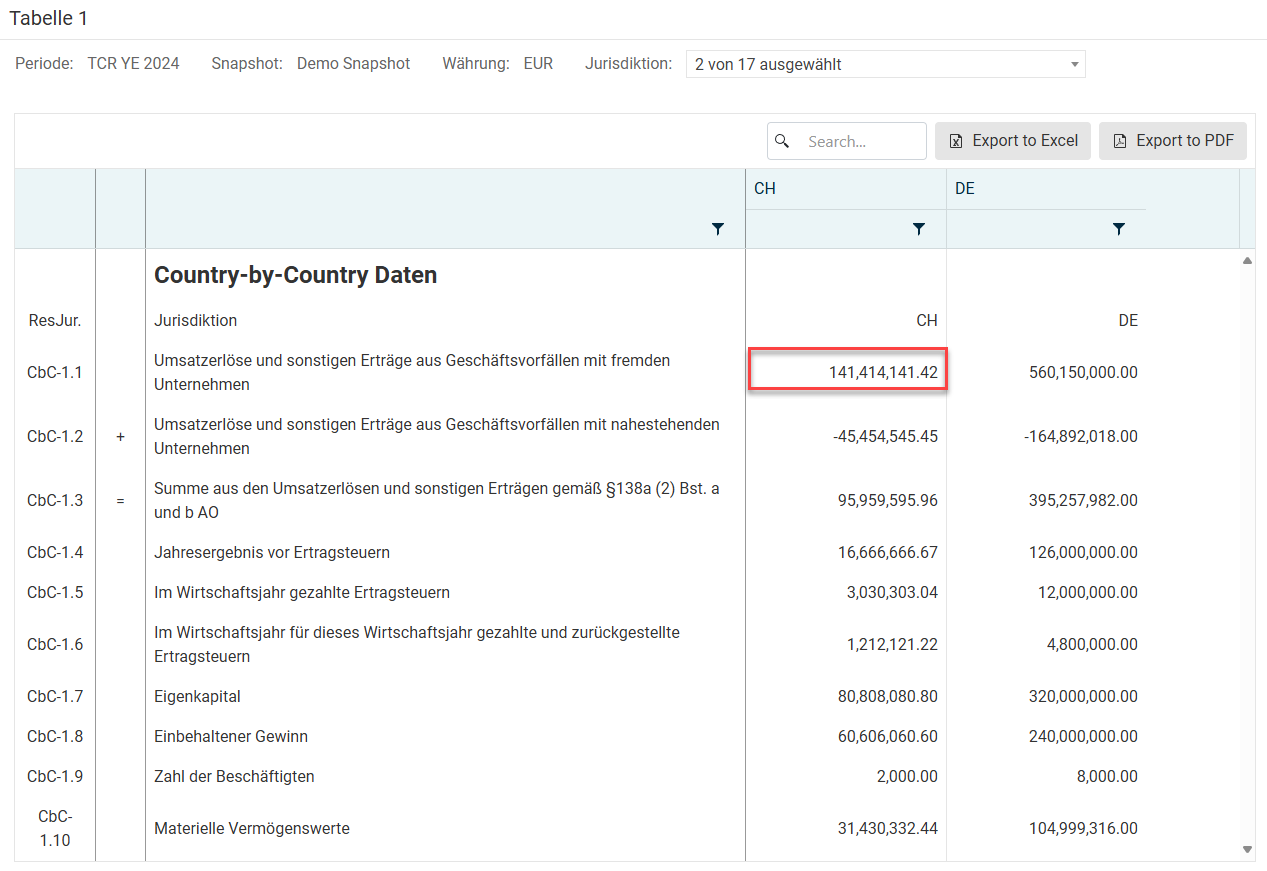Click the filter icon in CH column
The height and width of the screenshot is (871, 1267).
[x=918, y=229]
